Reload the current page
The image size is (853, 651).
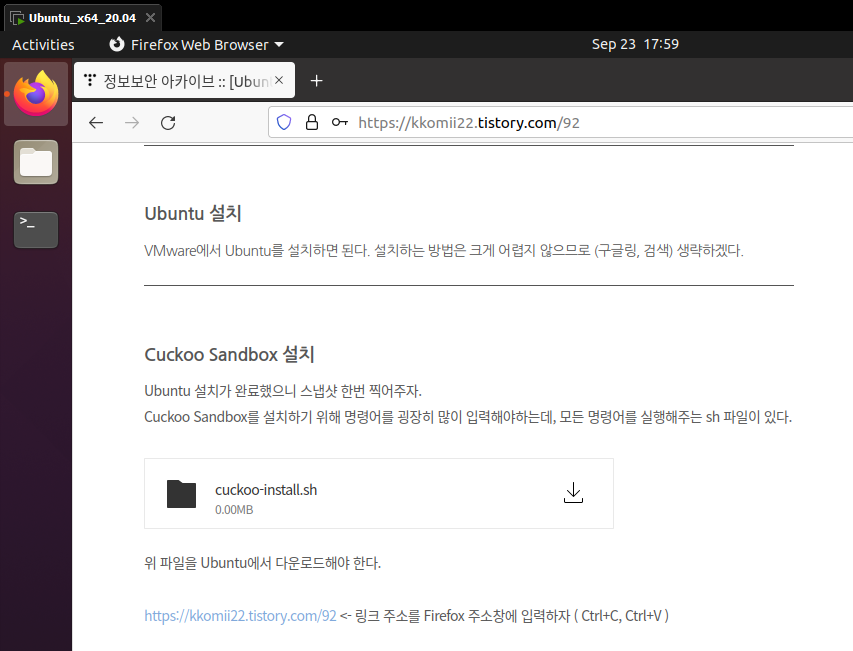pos(168,123)
